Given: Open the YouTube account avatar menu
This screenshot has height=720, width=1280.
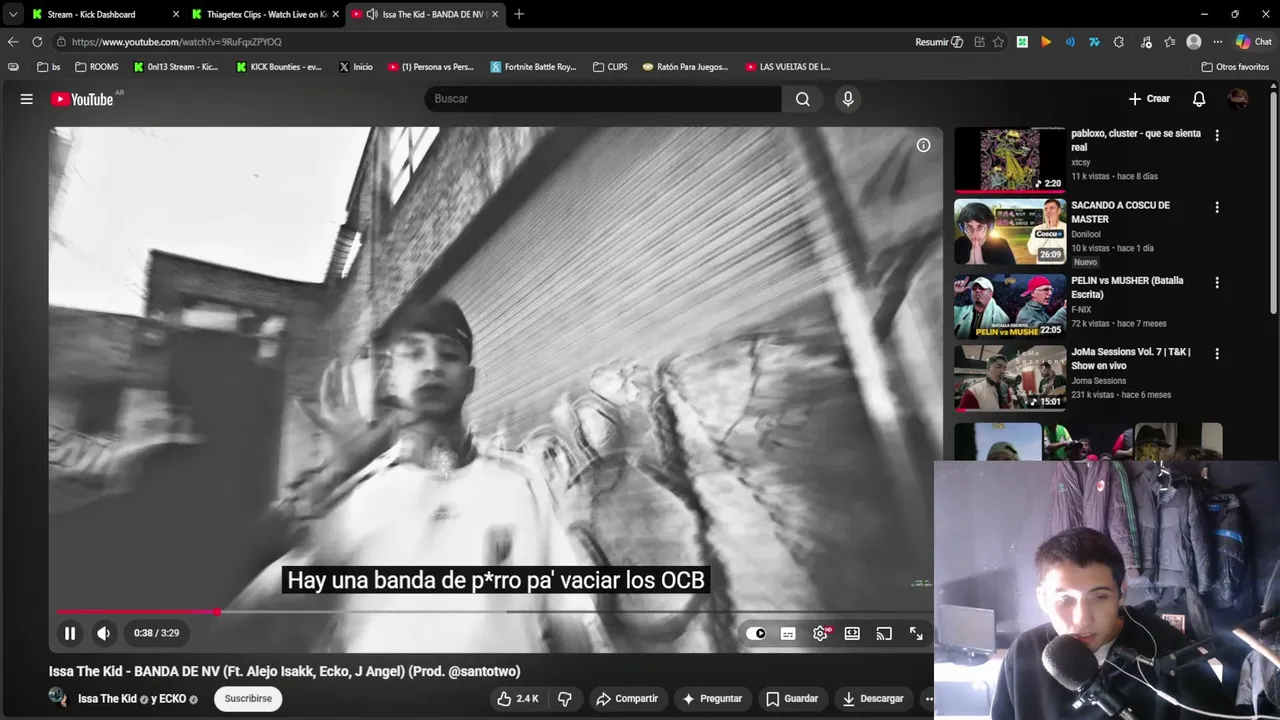Looking at the screenshot, I should pos(1238,99).
